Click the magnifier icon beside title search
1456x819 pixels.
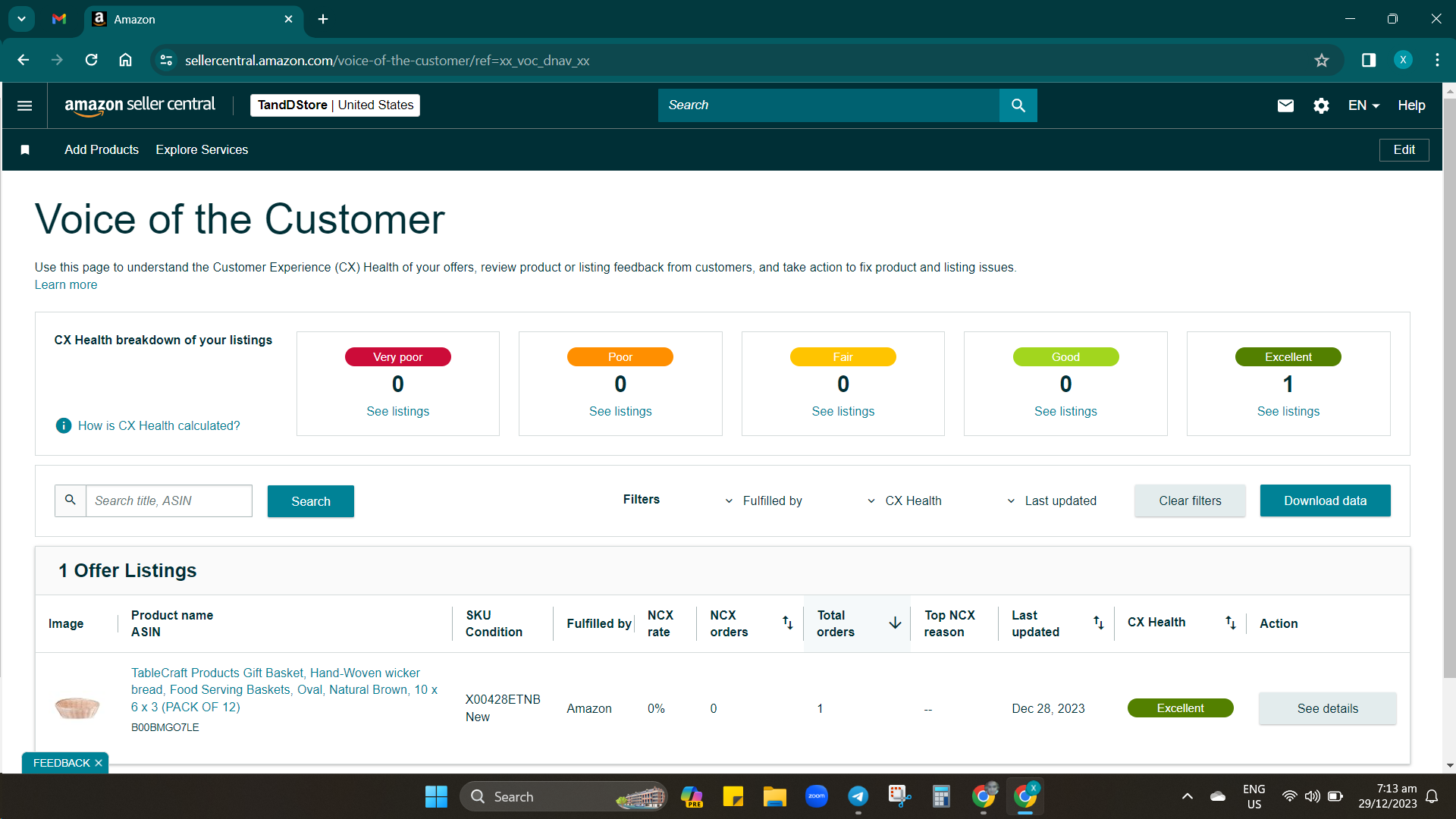pyautogui.click(x=71, y=500)
